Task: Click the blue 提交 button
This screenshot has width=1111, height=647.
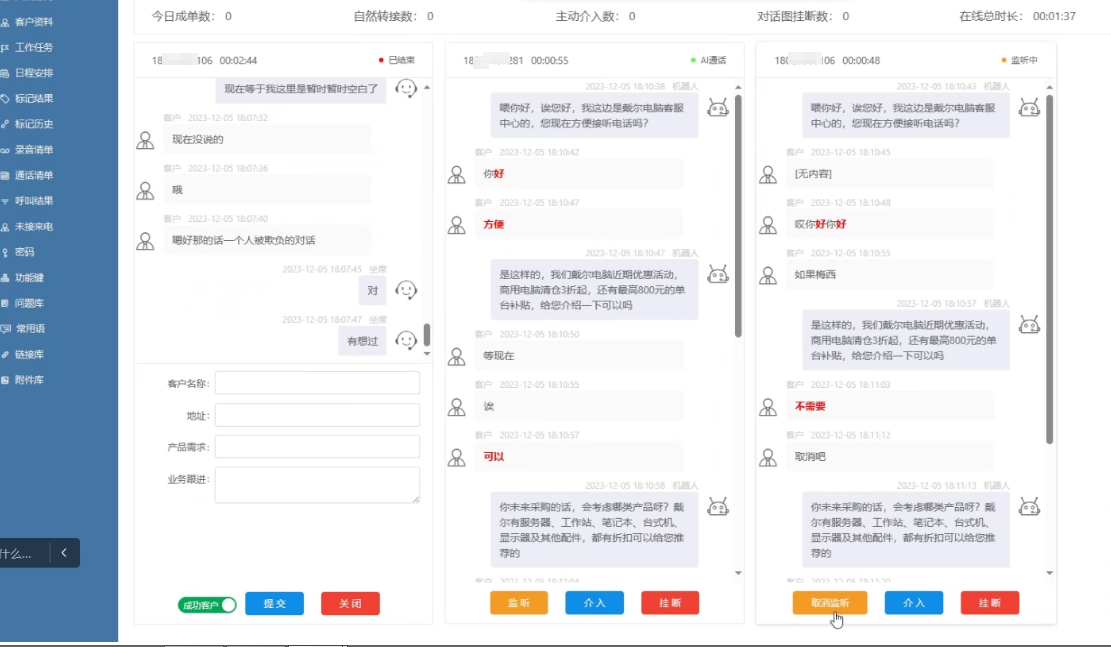Action: coord(274,604)
